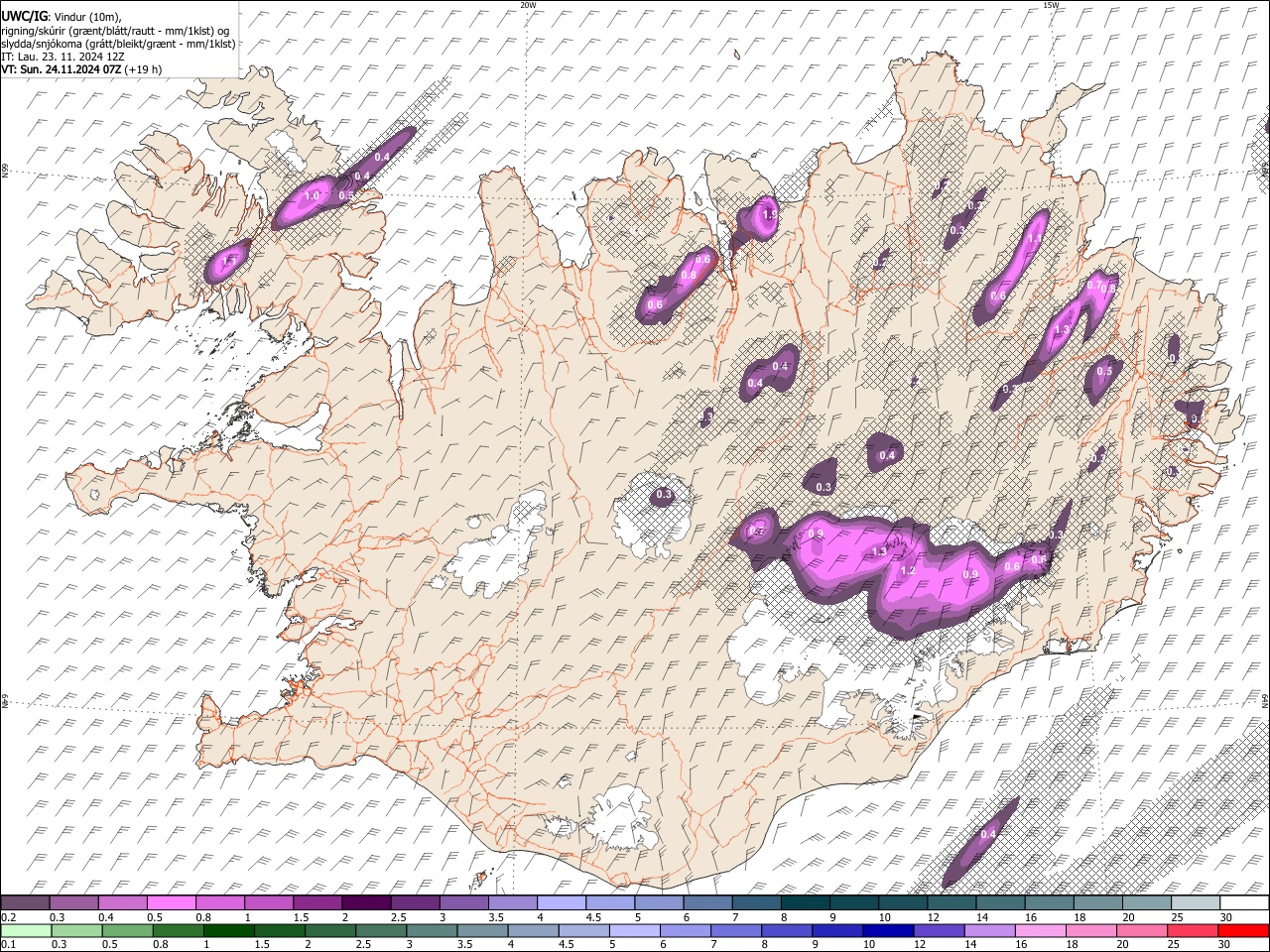Click the 'VT: Sun. 24.11.2024 07Z' valid time
This screenshot has height=952, width=1270.
point(62,69)
